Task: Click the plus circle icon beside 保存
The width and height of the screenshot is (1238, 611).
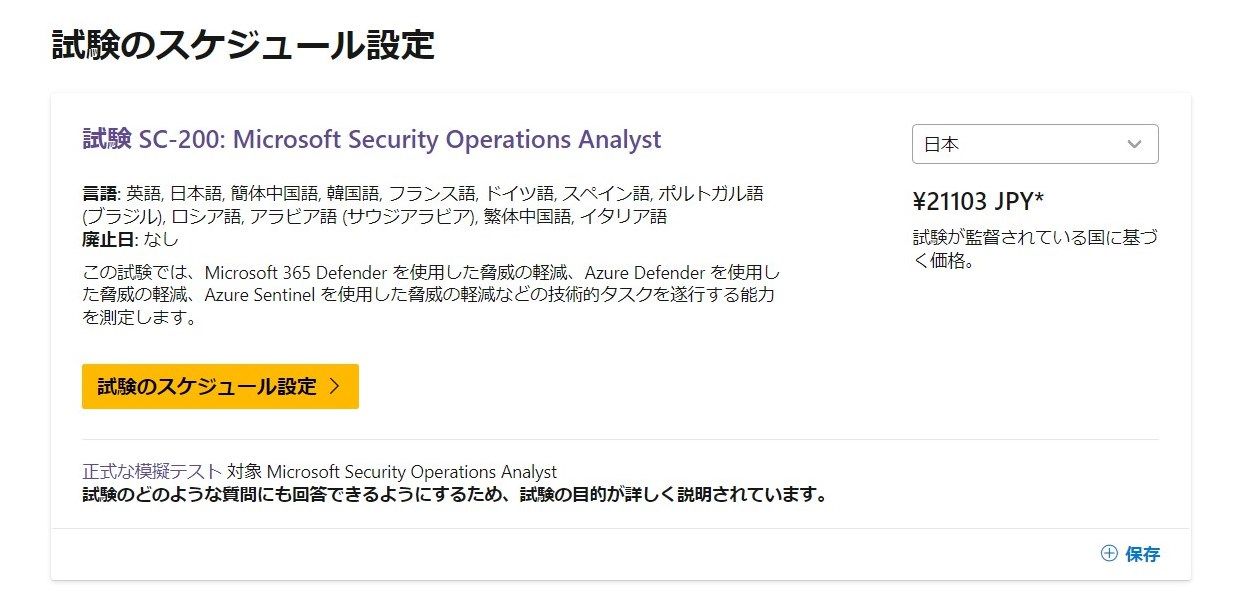Action: click(x=1108, y=554)
